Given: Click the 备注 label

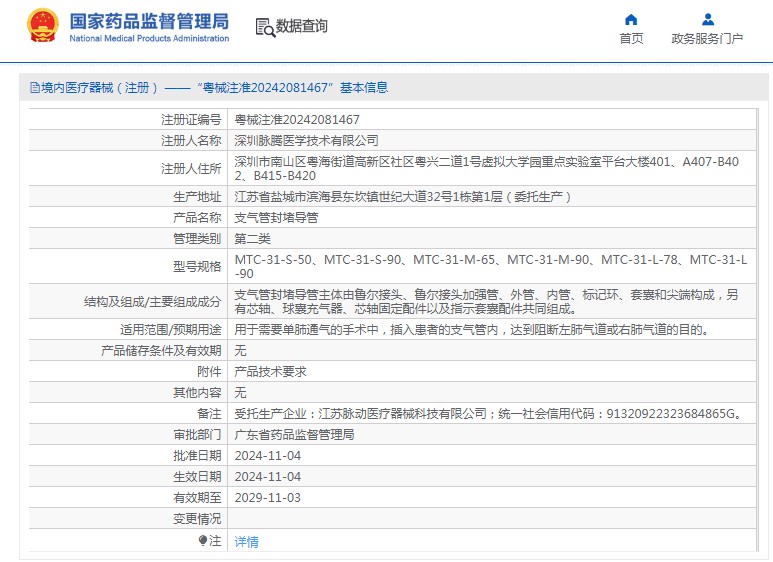Looking at the screenshot, I should click(209, 414).
